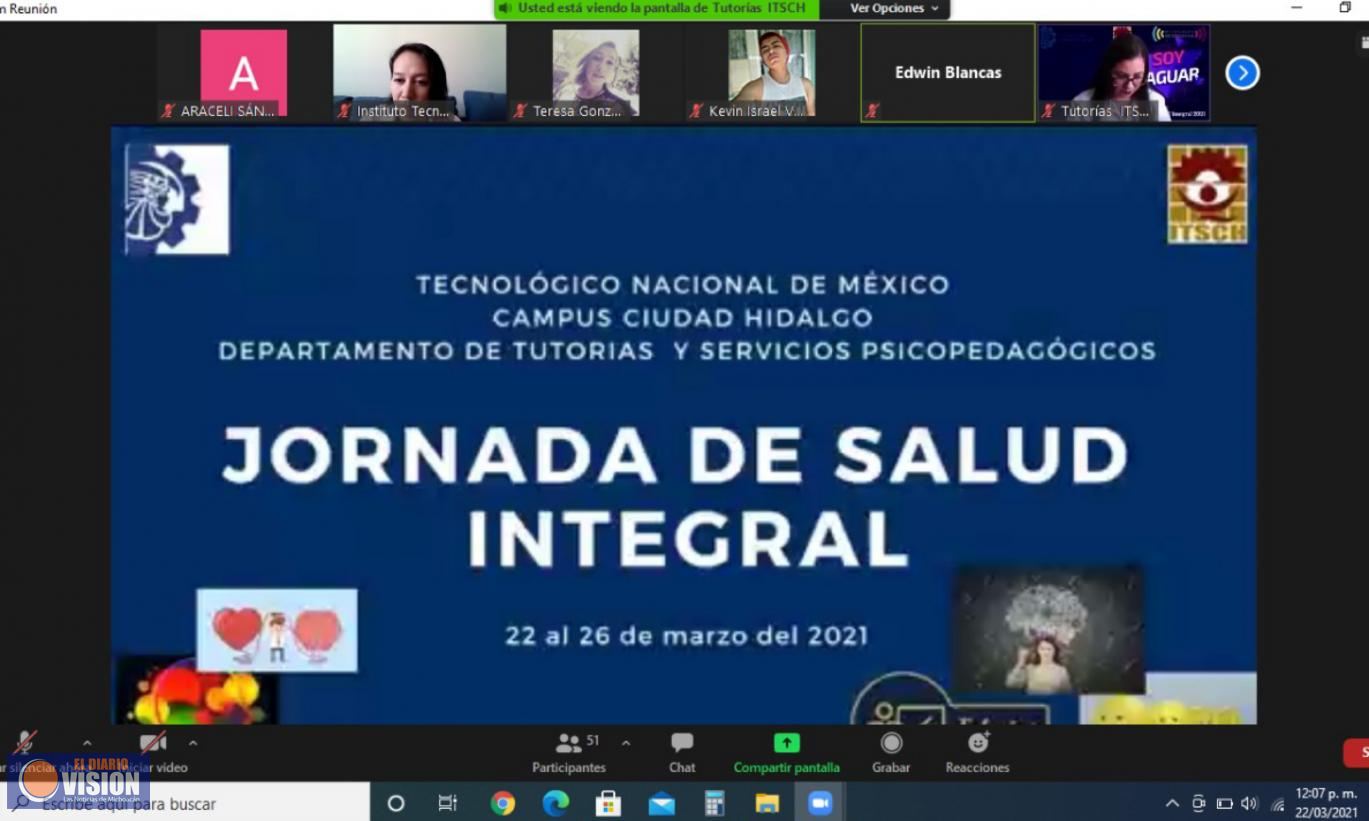Open Task View in the taskbar
This screenshot has width=1369, height=821.
pyautogui.click(x=448, y=803)
